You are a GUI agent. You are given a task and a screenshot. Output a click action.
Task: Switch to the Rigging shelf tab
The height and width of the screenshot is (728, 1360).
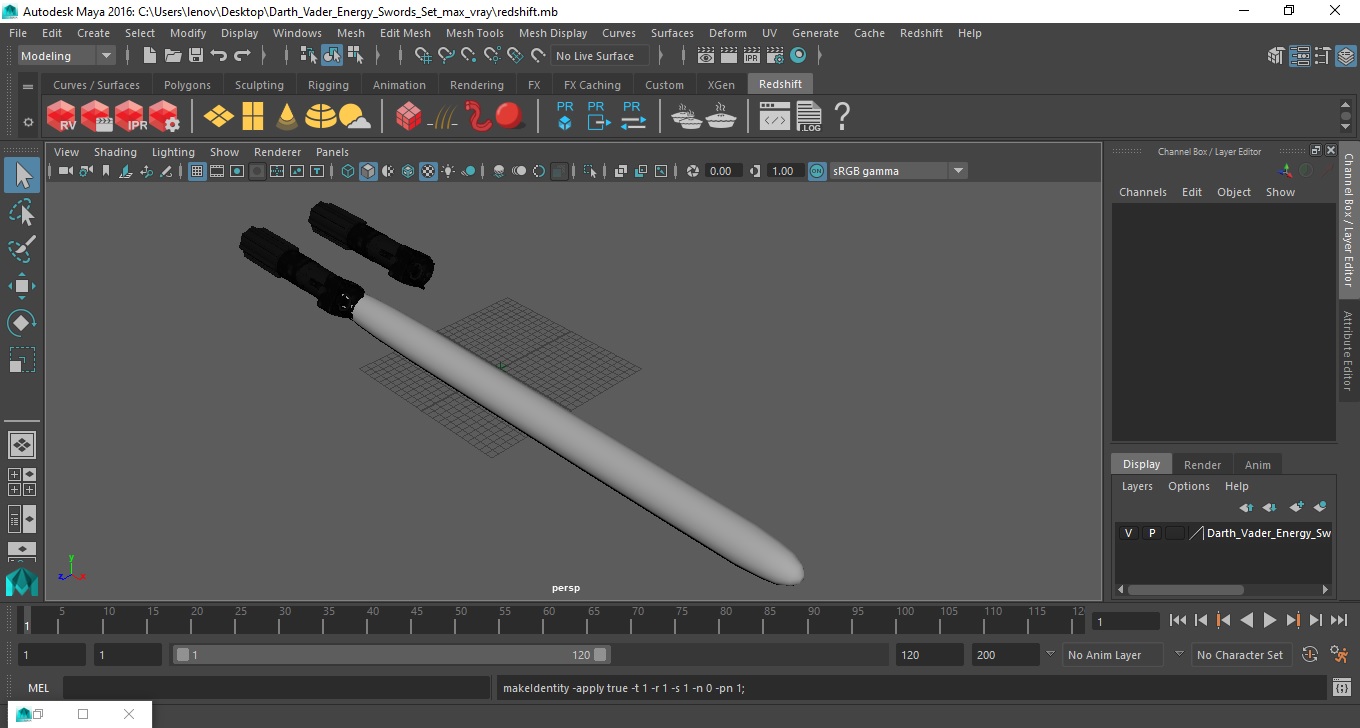[x=328, y=85]
